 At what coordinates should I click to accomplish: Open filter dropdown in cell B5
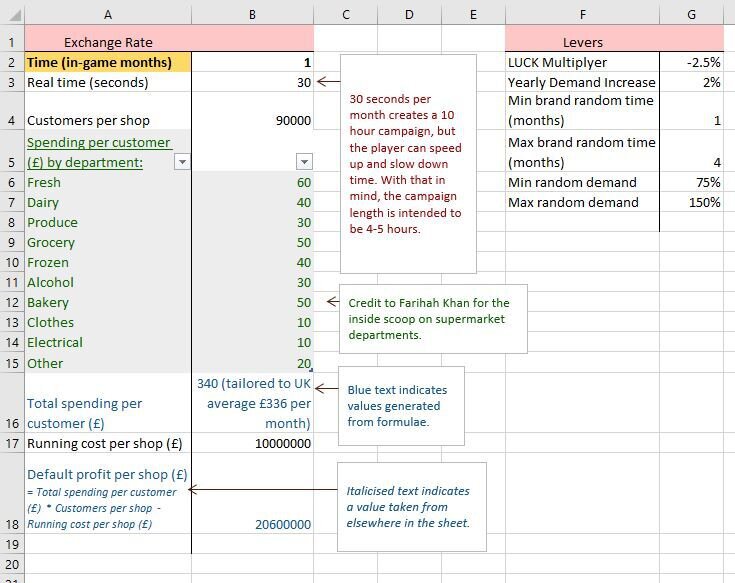pos(304,162)
